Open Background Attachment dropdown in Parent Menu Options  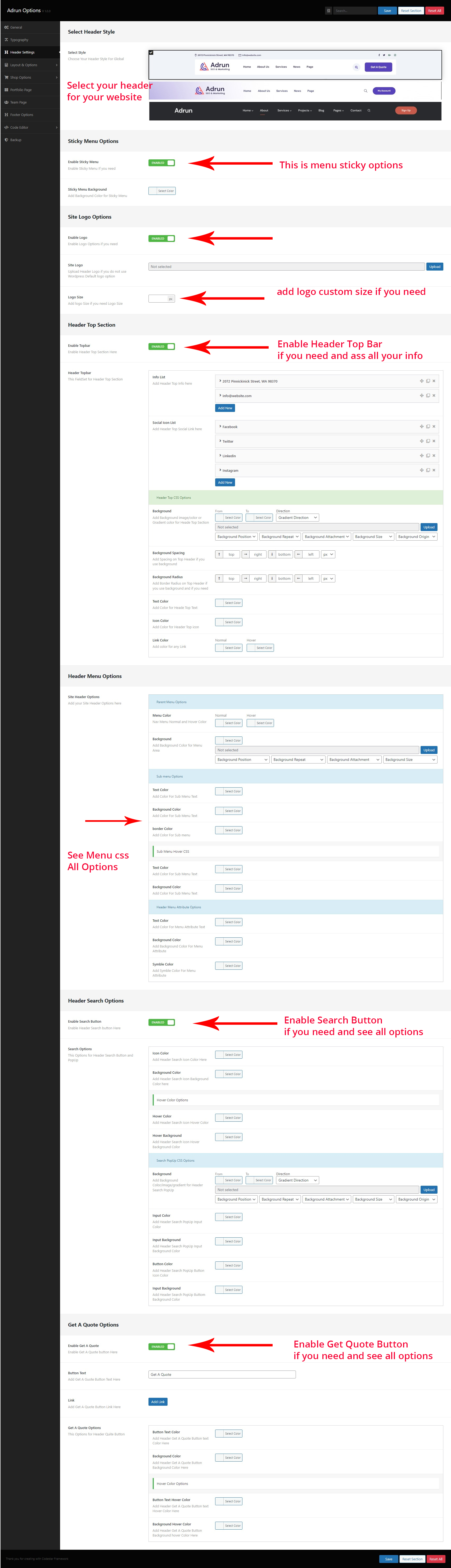point(354,760)
